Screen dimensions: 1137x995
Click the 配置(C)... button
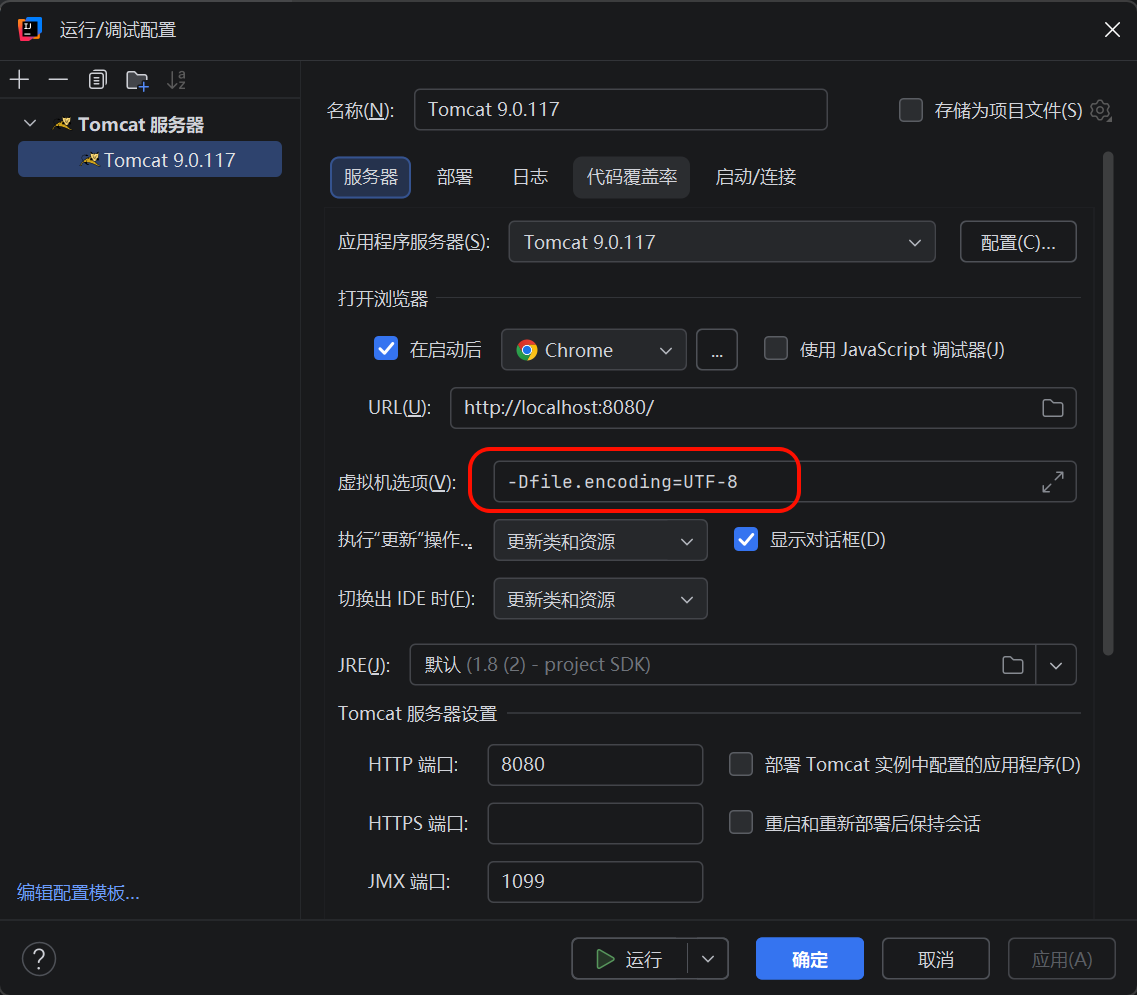tap(1018, 242)
